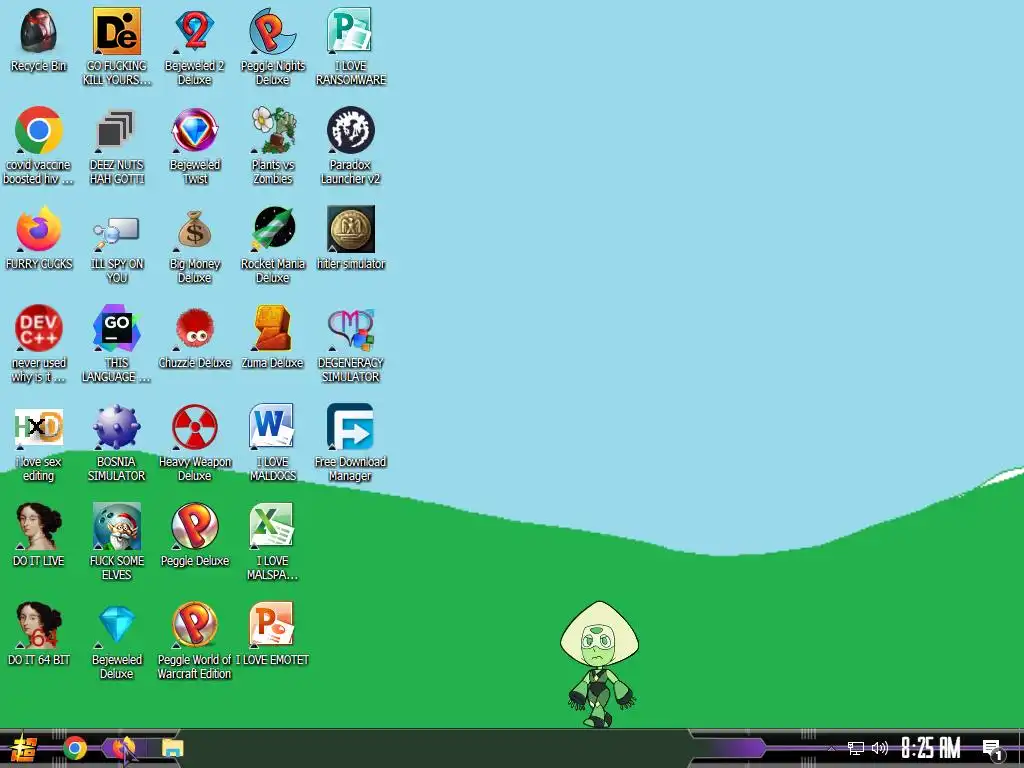Image resolution: width=1024 pixels, height=768 pixels.
Task: Select the Peggle Nights Deluxe icon
Action: click(x=272, y=31)
